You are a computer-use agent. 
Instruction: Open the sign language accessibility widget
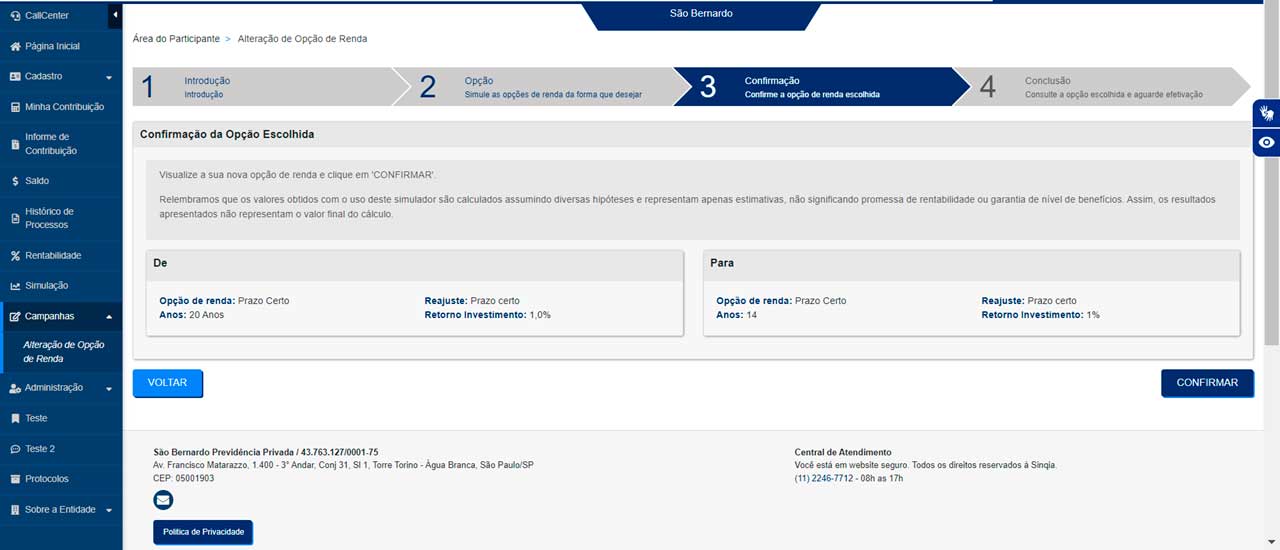pos(1267,113)
